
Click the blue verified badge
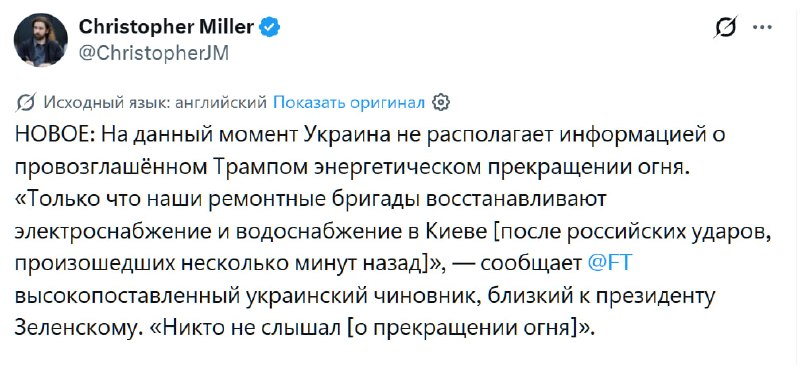click(x=270, y=28)
